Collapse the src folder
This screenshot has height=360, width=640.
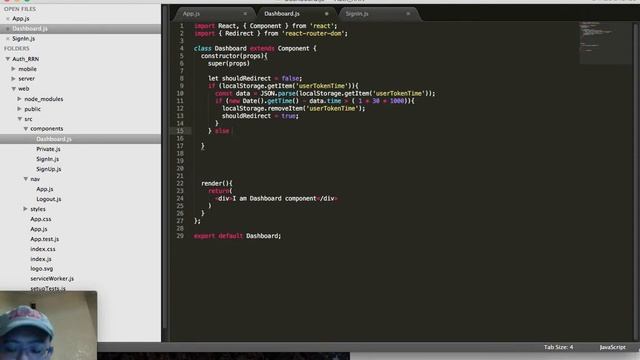19,119
